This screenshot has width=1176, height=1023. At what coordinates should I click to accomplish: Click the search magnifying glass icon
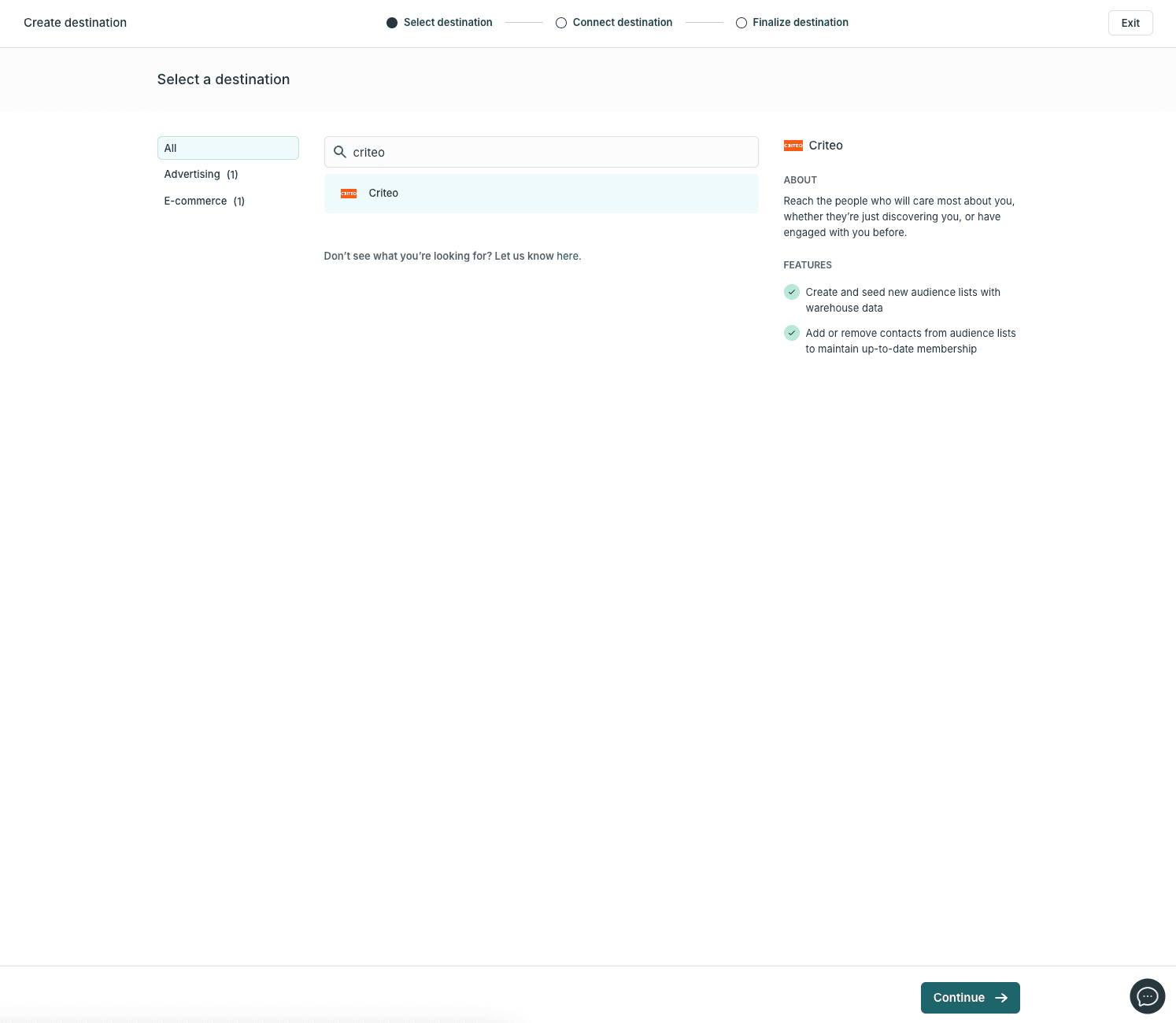pos(340,152)
